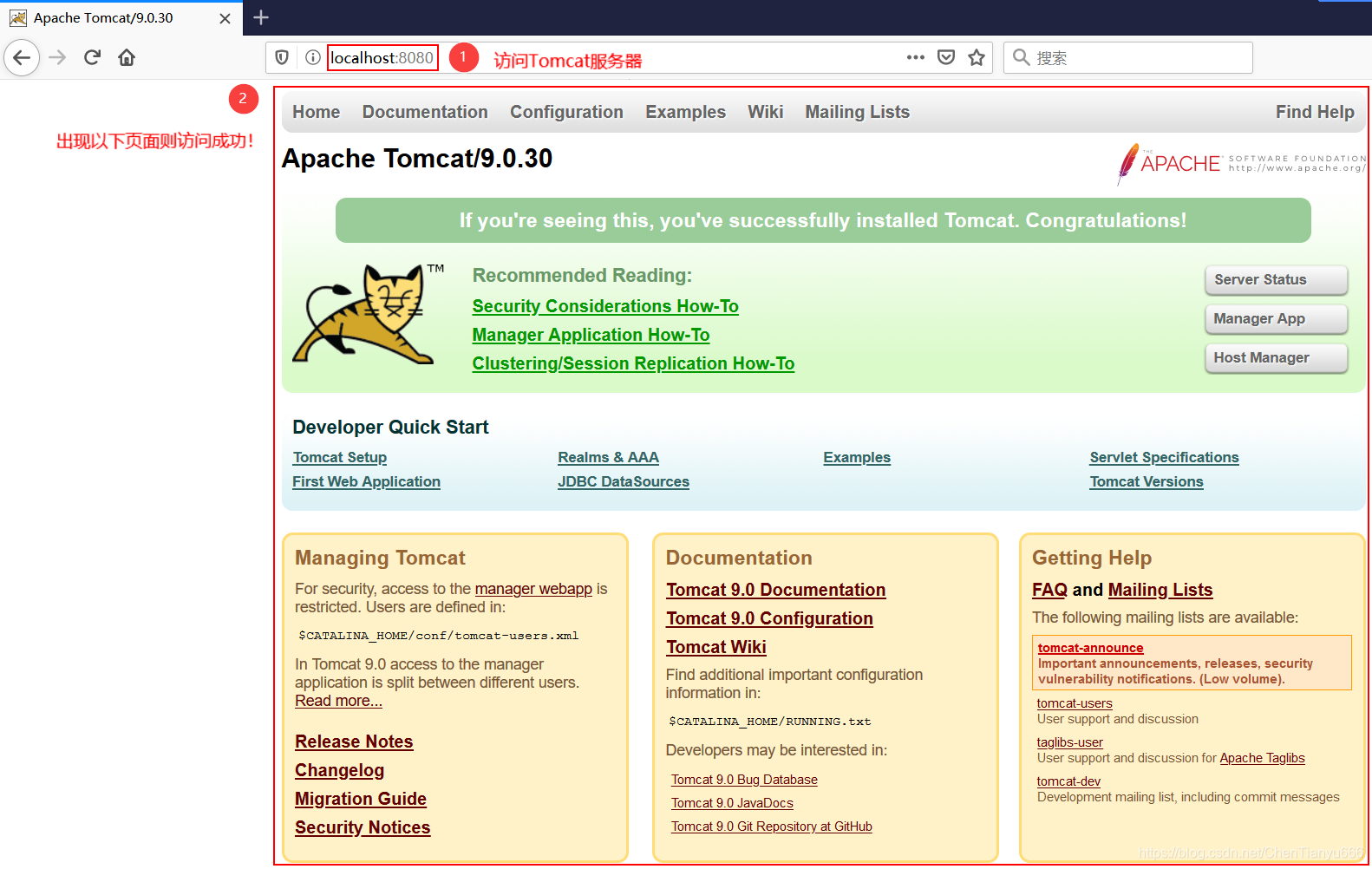1372x869 pixels.
Task: Open Clustering/Session Replication How-To link
Action: tap(633, 363)
